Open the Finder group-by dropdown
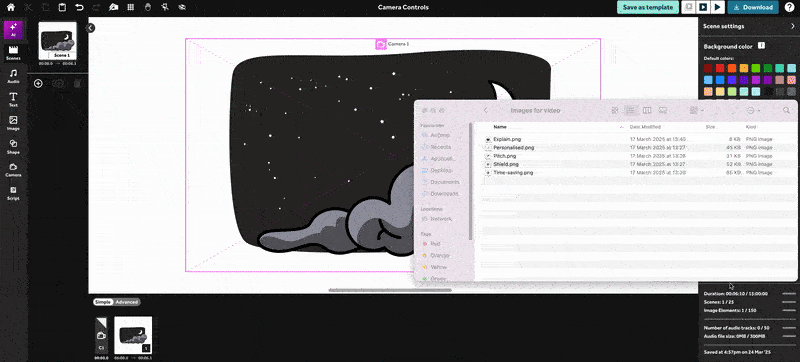Image resolution: width=800 pixels, height=362 pixels. (x=696, y=110)
